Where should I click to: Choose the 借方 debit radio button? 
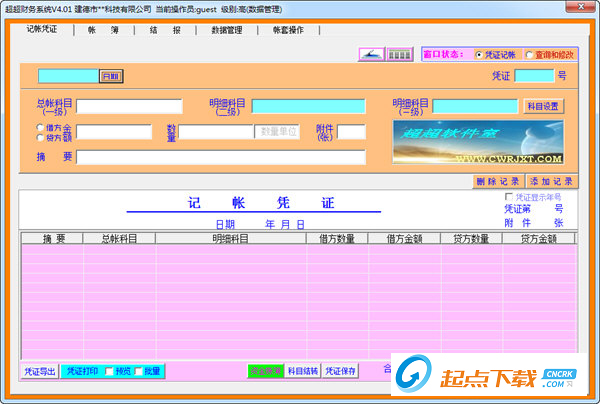coord(40,127)
